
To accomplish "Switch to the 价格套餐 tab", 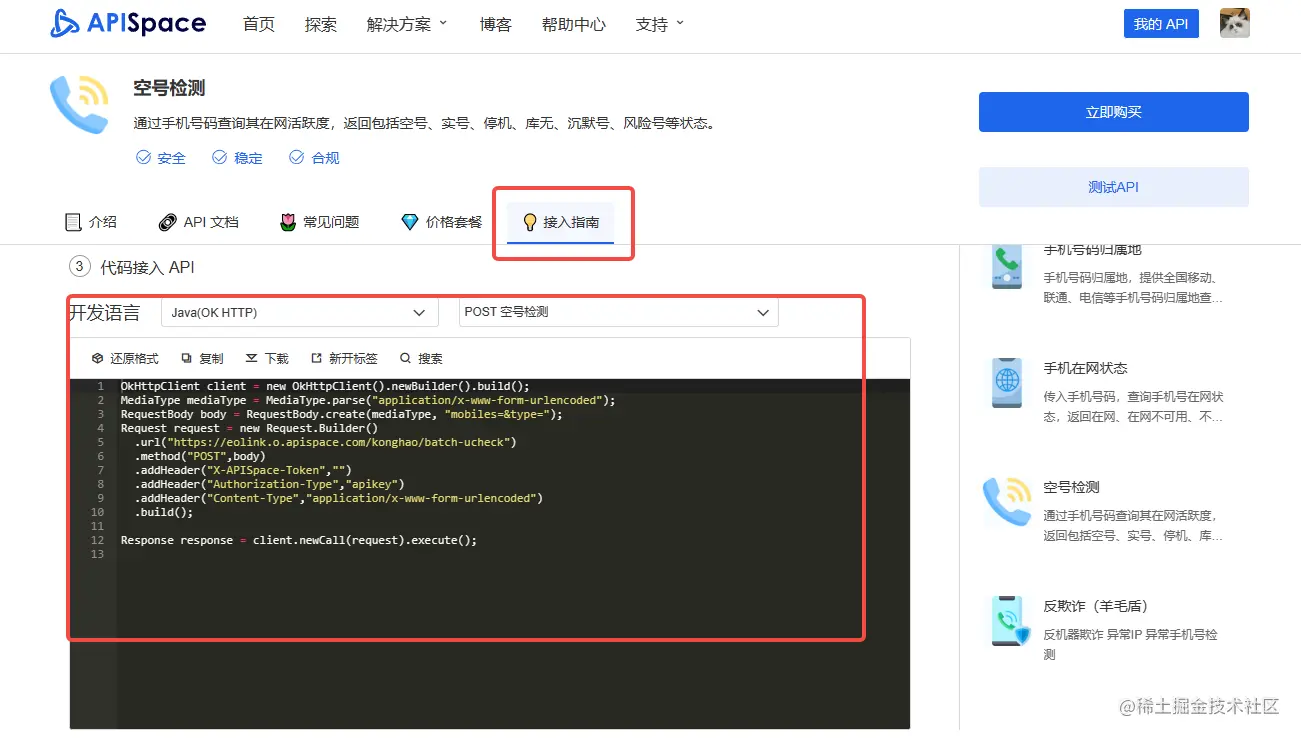I will [441, 222].
